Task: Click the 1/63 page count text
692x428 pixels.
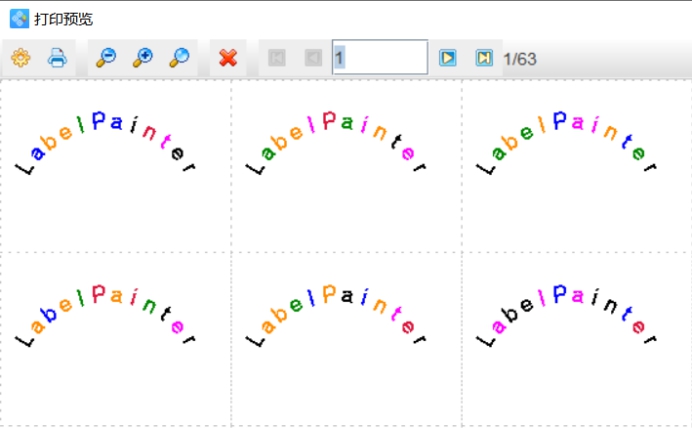Action: 520,59
